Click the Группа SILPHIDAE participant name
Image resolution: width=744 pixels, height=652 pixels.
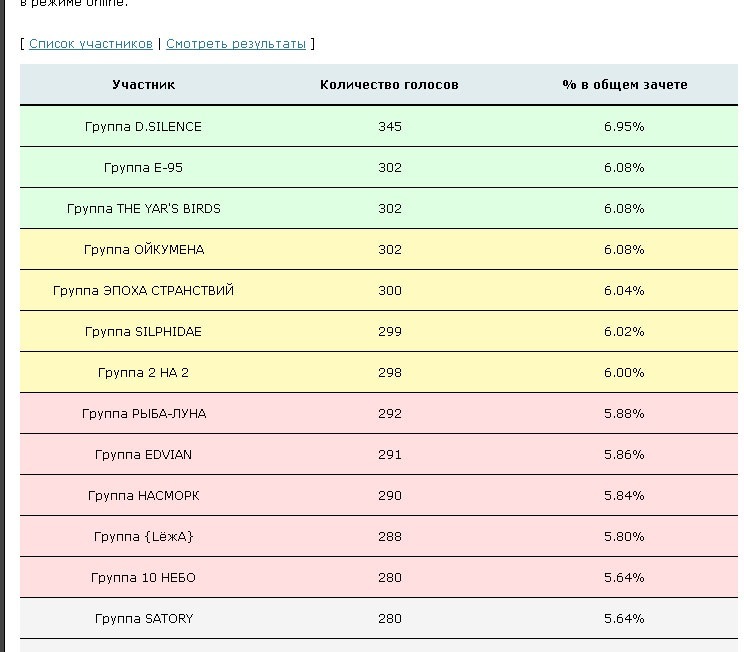tap(143, 332)
